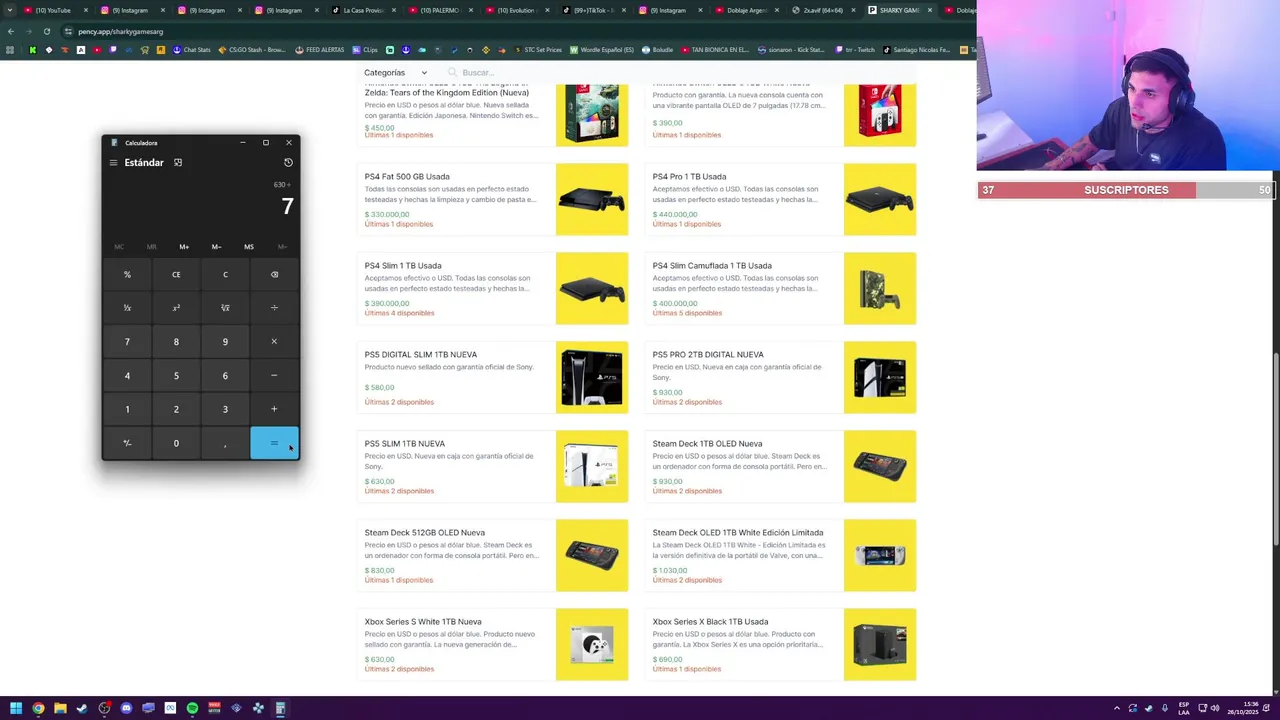
Task: Switch to the La Casa Provincial tab
Action: click(x=363, y=10)
